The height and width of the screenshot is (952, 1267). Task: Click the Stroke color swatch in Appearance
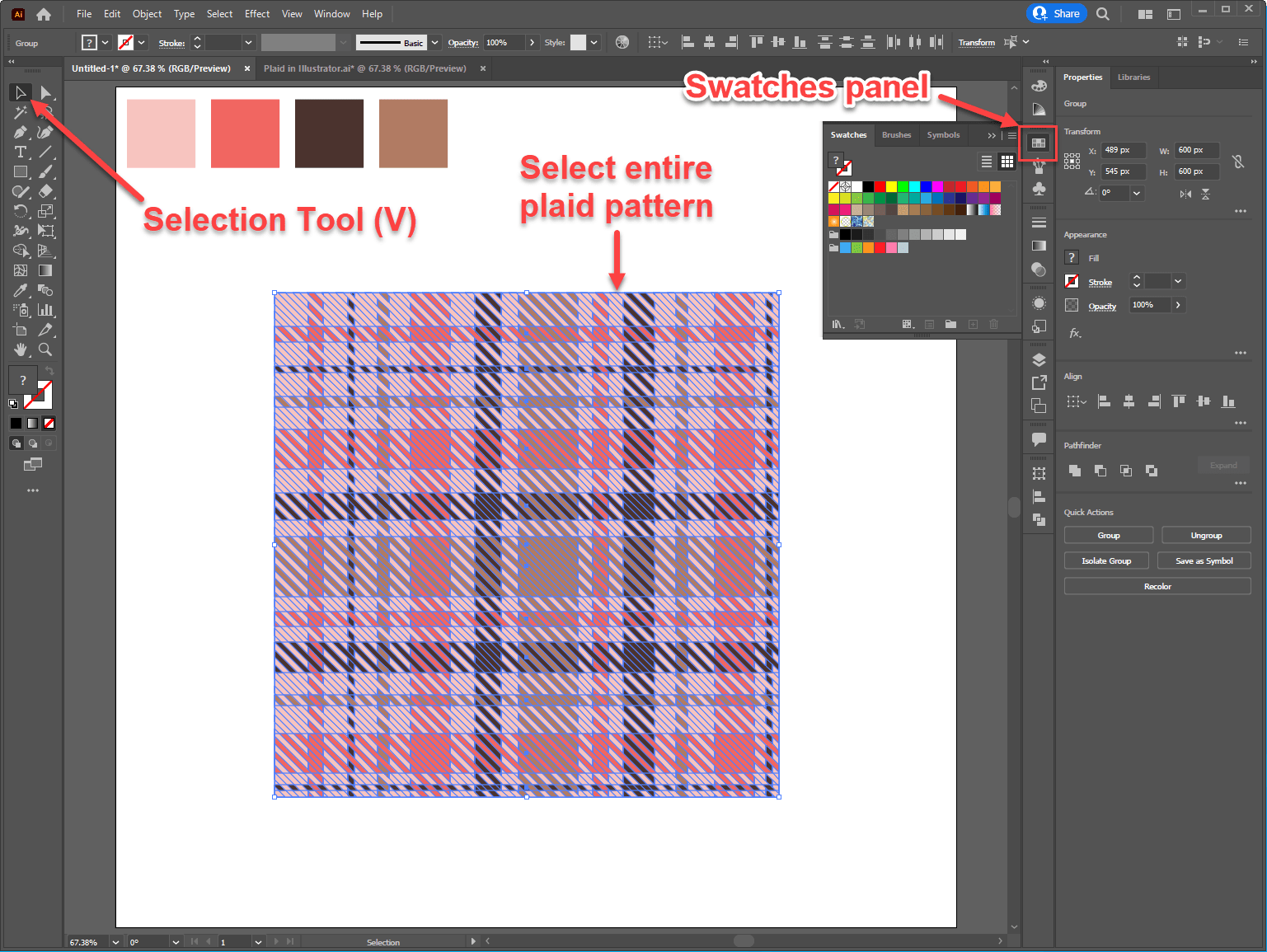click(x=1072, y=281)
